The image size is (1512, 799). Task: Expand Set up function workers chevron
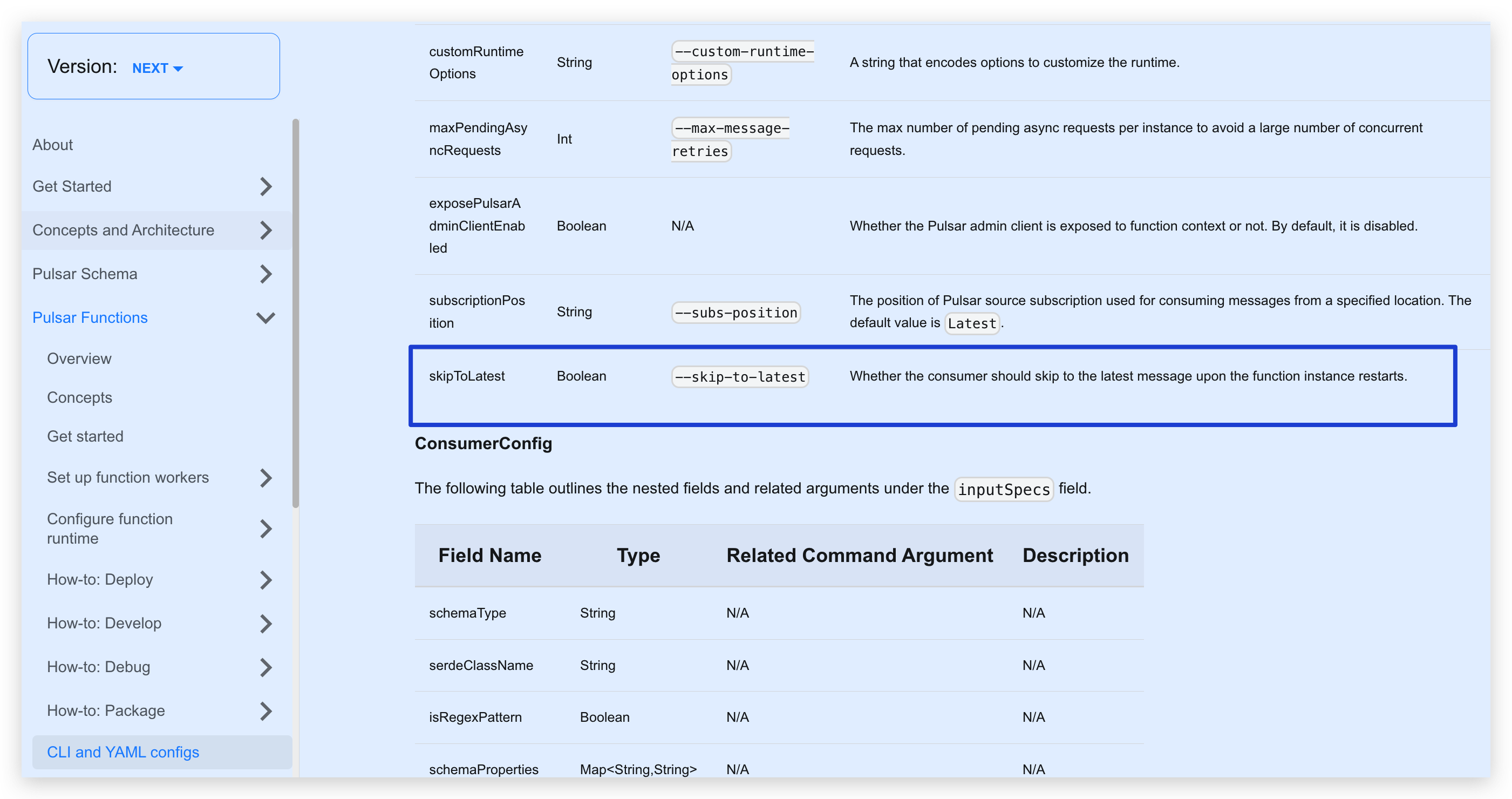point(266,478)
